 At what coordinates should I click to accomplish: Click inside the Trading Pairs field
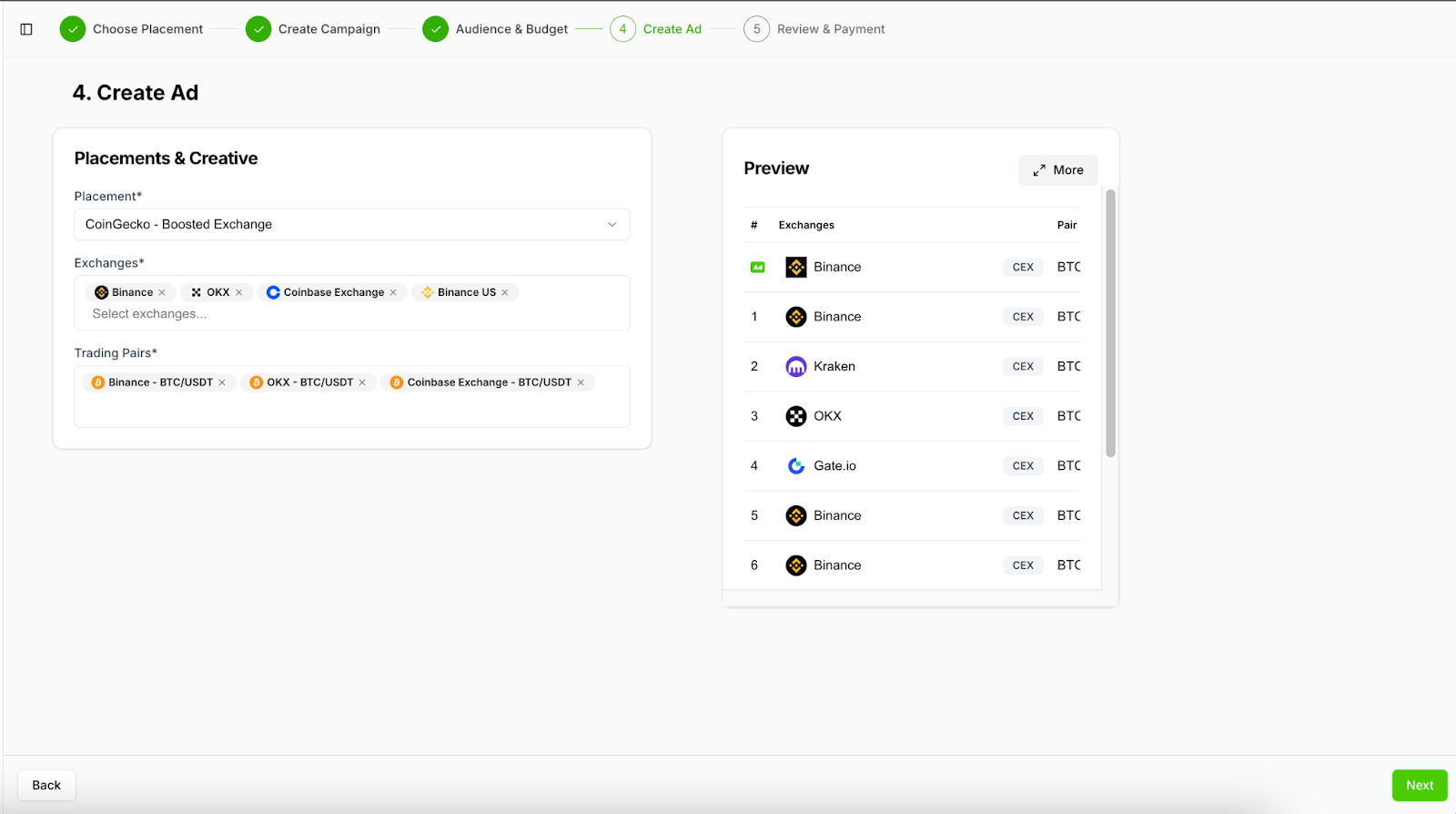click(x=352, y=397)
